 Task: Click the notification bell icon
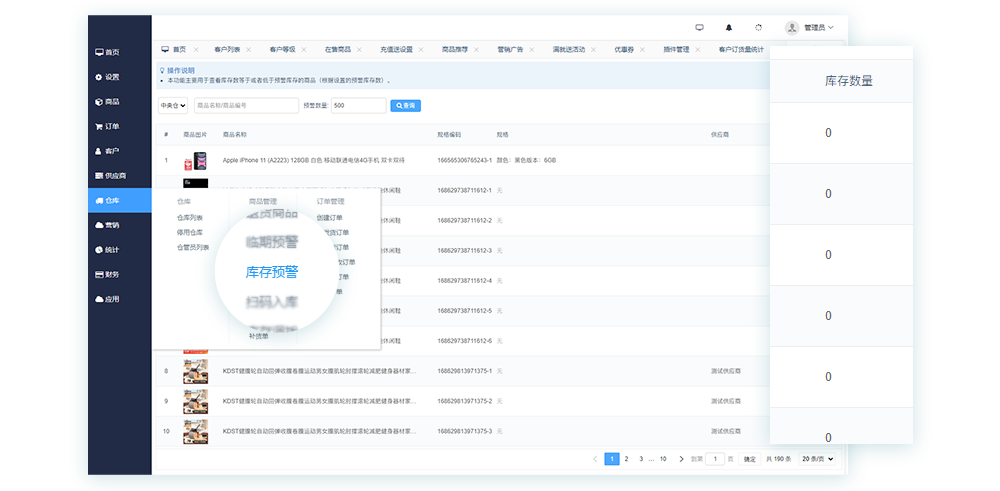click(x=728, y=27)
